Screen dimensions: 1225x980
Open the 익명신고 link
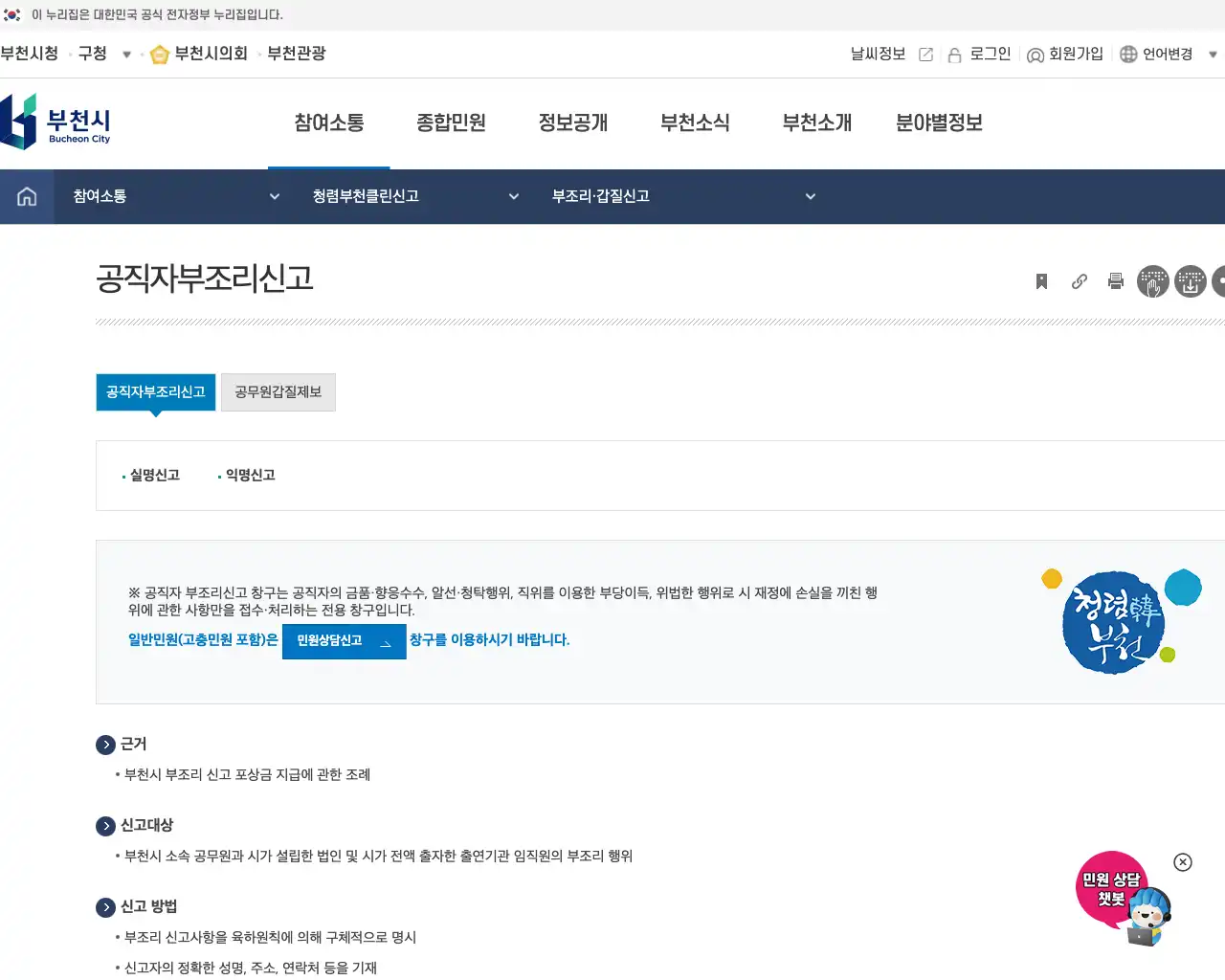[x=251, y=475]
